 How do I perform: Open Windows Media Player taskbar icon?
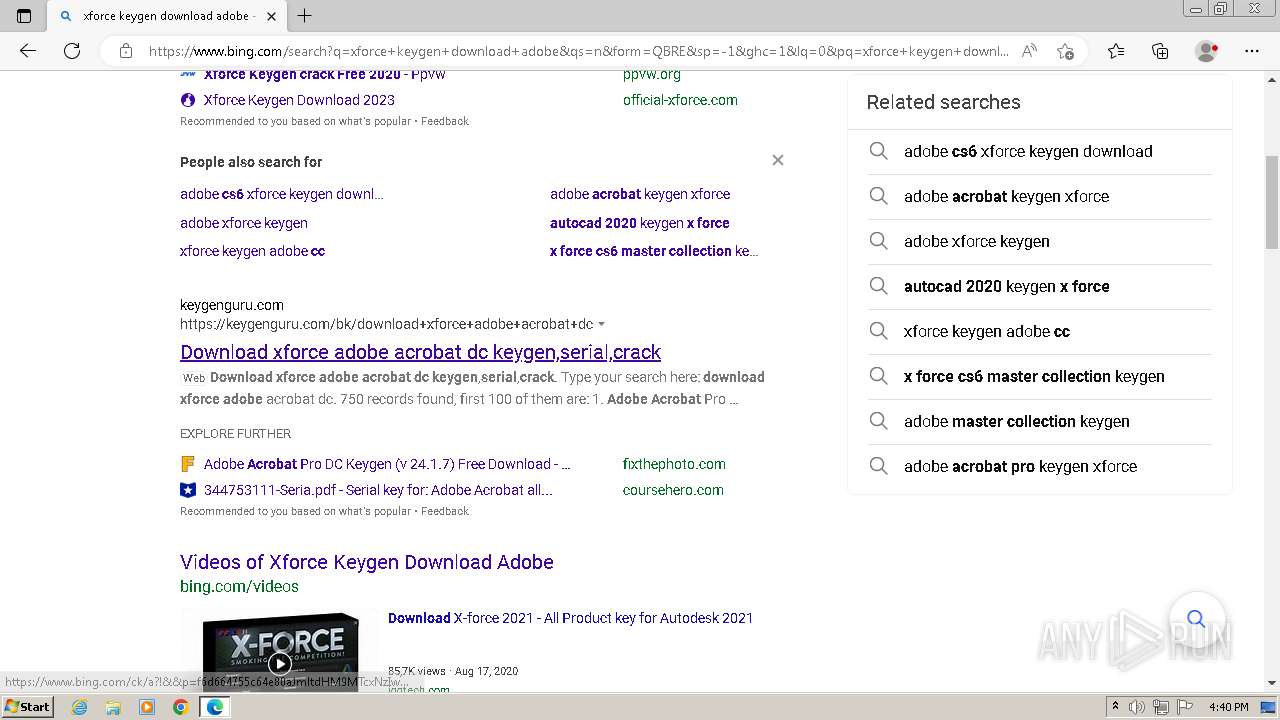pos(147,707)
